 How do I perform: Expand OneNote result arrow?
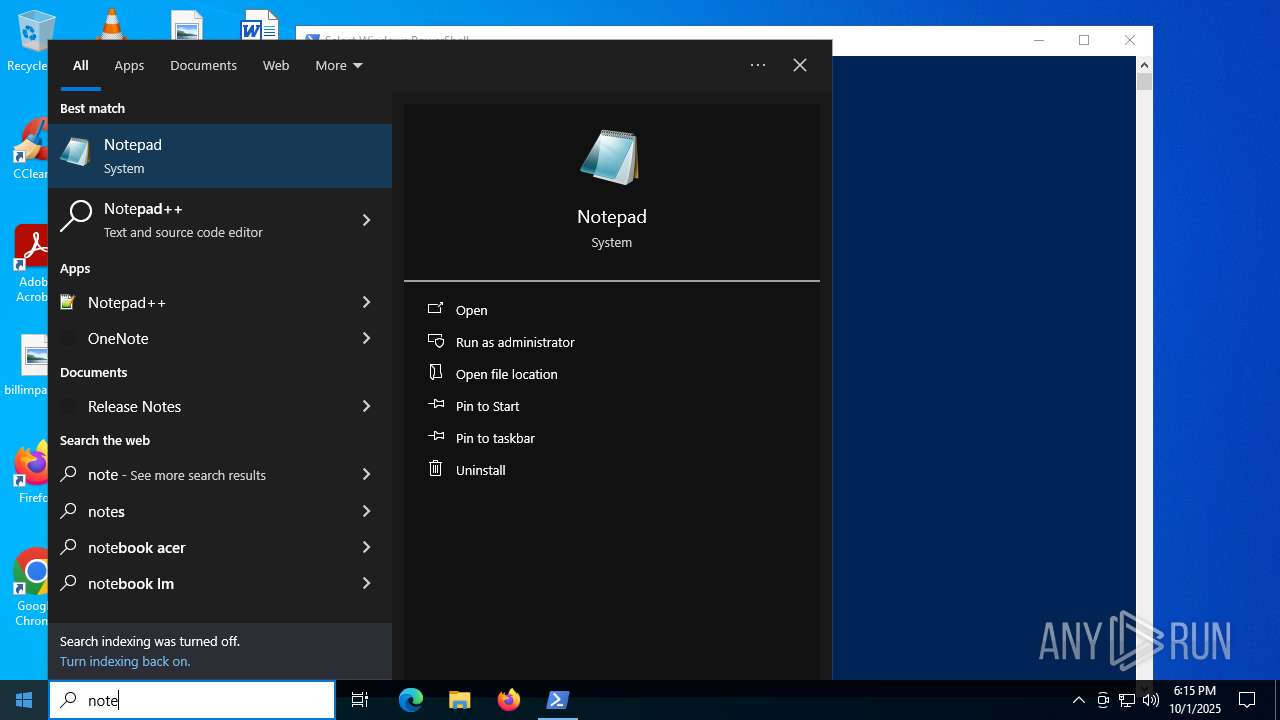pyautogui.click(x=366, y=338)
